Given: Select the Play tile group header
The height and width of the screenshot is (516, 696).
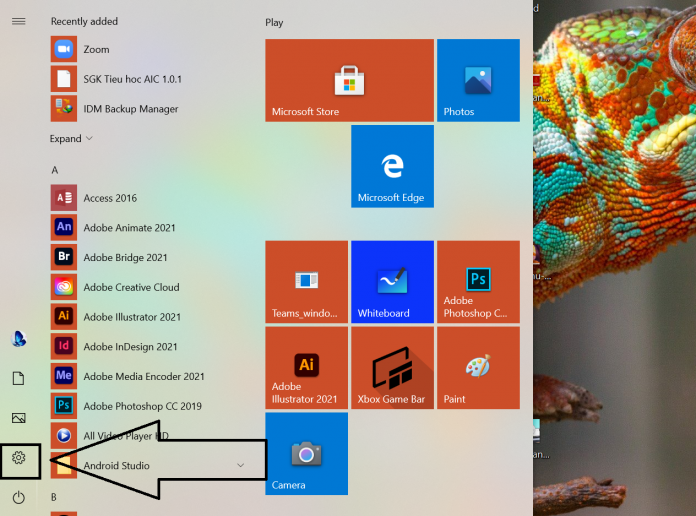Looking at the screenshot, I should tap(274, 22).
